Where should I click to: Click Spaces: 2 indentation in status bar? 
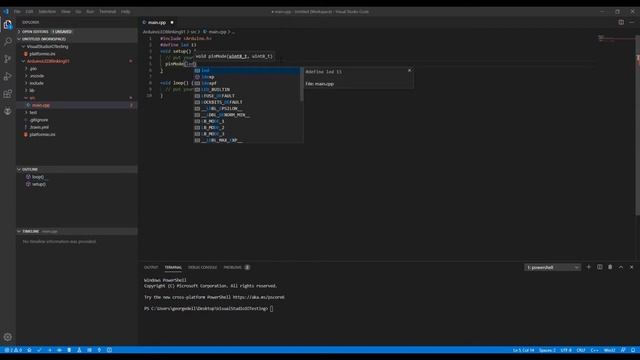pos(547,350)
